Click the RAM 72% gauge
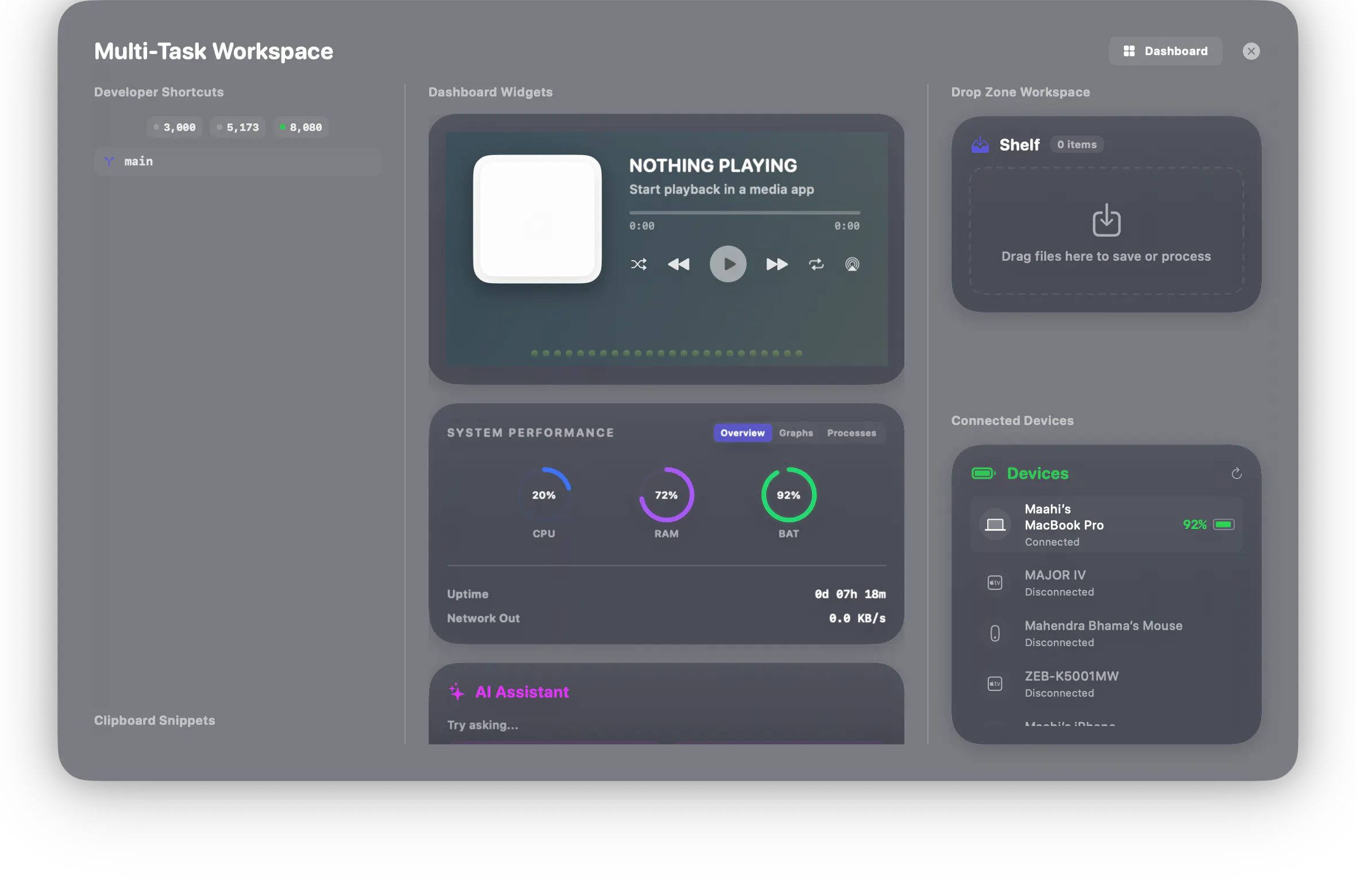Screen dimensions: 1356x896 coord(667,495)
